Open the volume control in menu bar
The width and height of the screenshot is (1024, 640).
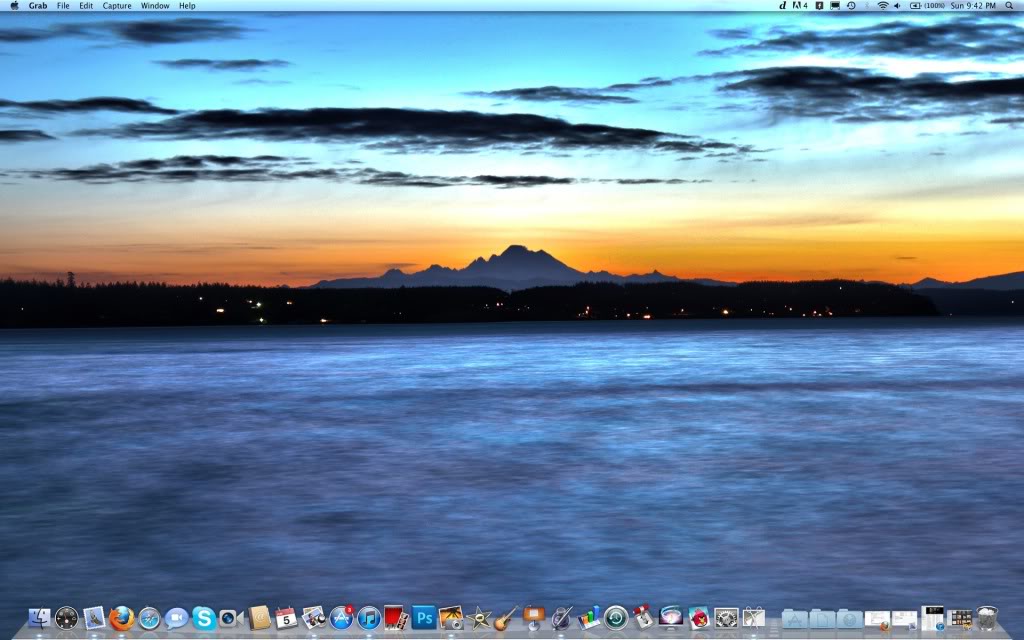point(898,5)
